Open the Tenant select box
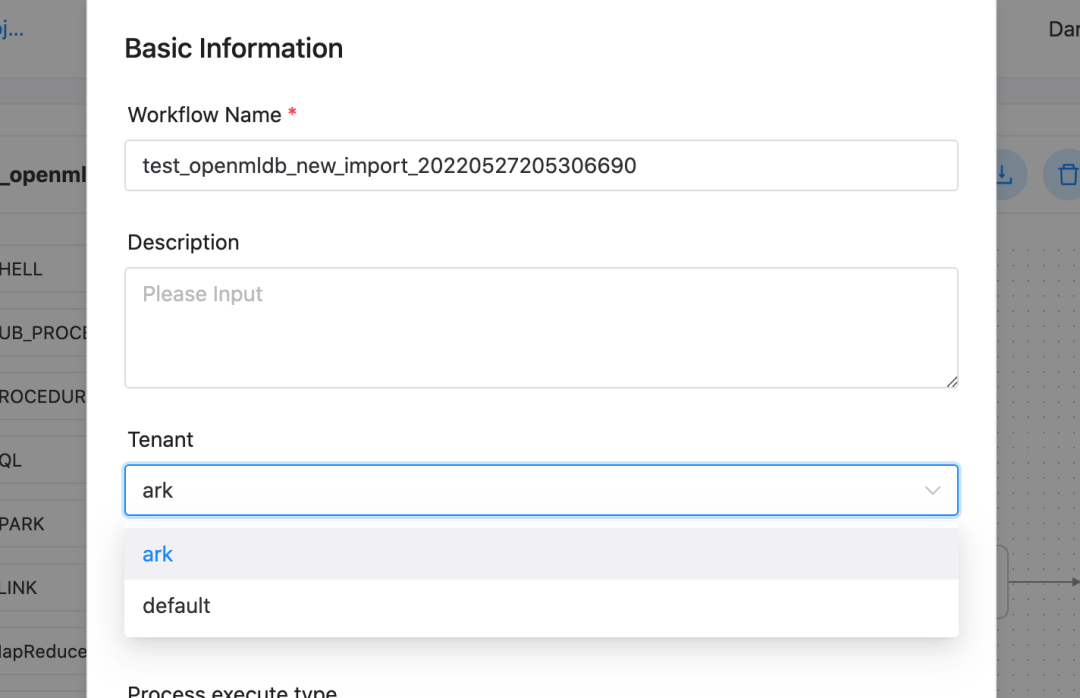1080x698 pixels. [541, 491]
